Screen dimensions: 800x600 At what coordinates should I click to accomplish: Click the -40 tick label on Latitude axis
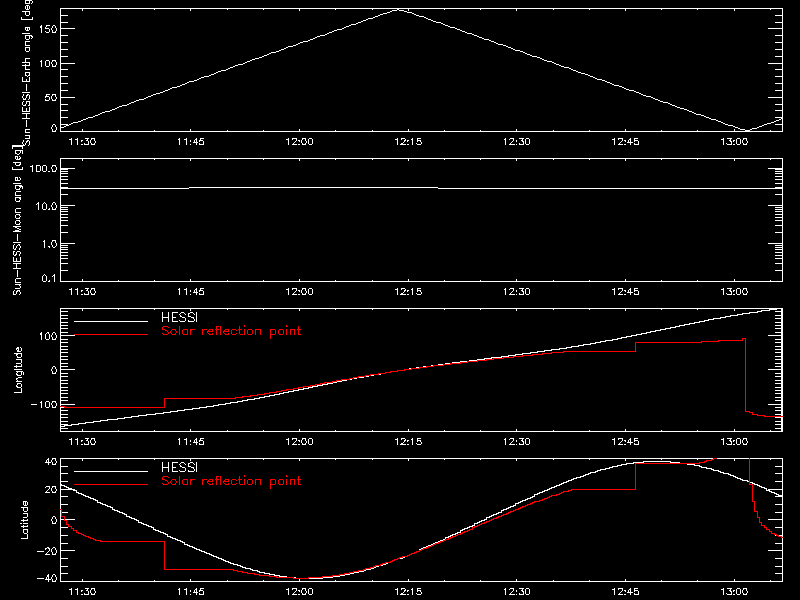[47, 578]
